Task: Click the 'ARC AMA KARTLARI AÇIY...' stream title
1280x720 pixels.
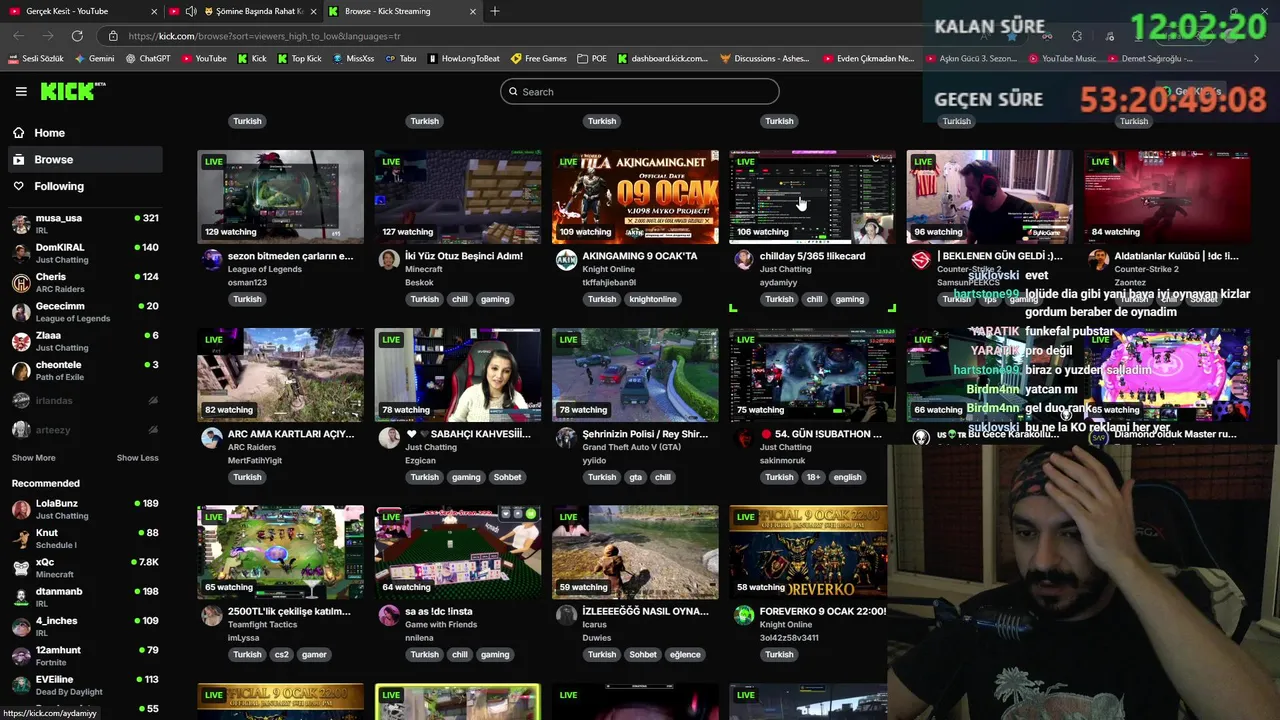Action: pyautogui.click(x=291, y=434)
